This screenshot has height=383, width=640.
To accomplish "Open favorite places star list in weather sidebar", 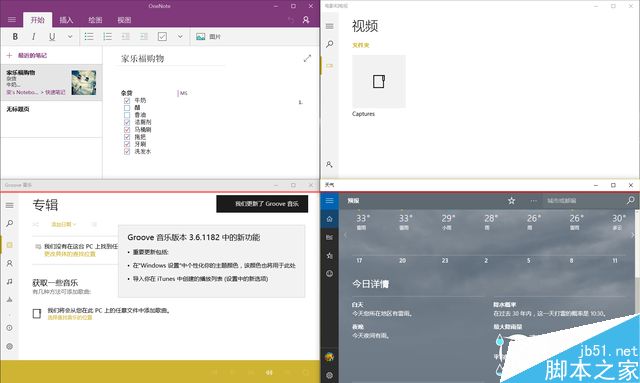I will tap(329, 256).
